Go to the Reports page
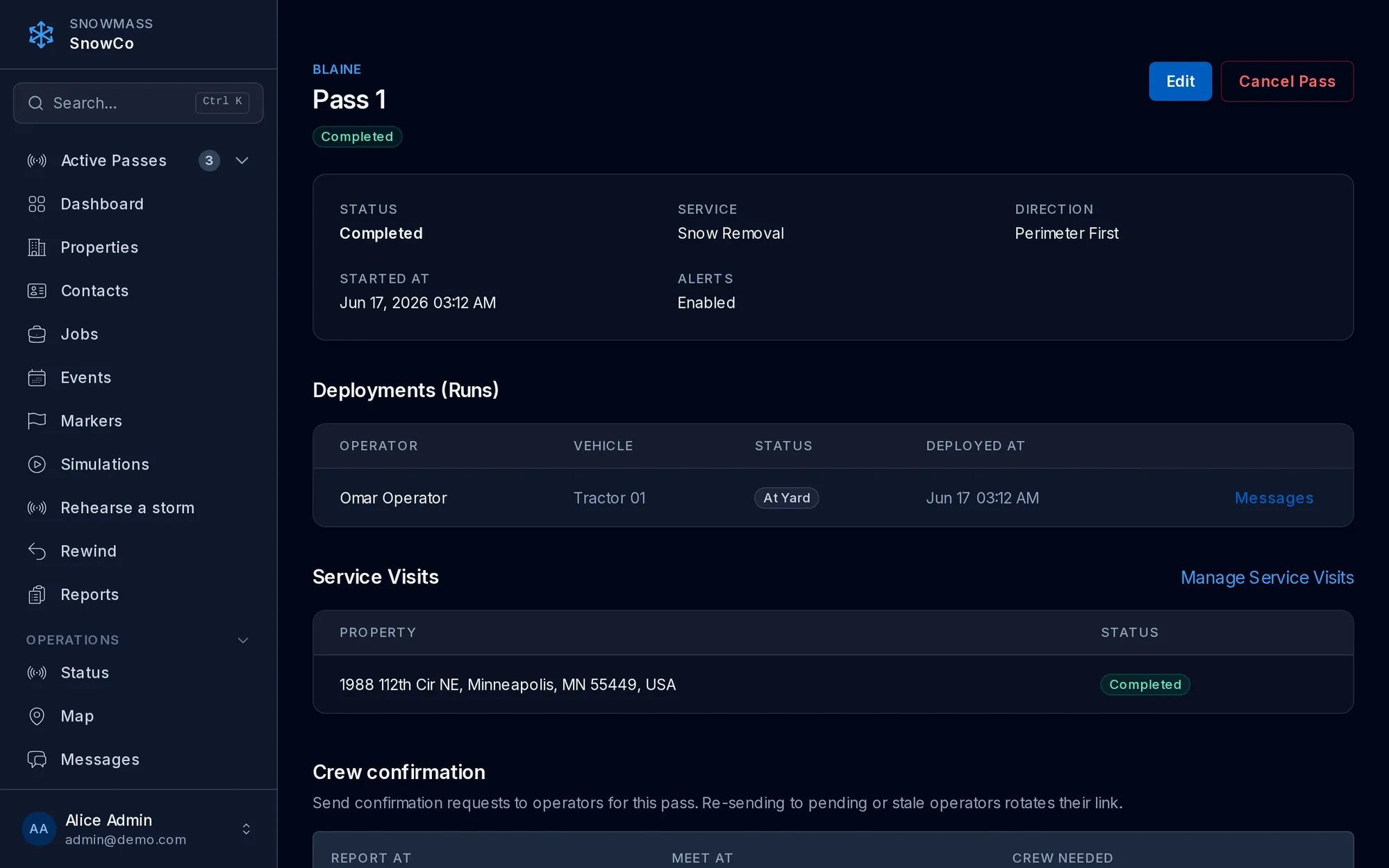The image size is (1389, 868). [x=138, y=594]
